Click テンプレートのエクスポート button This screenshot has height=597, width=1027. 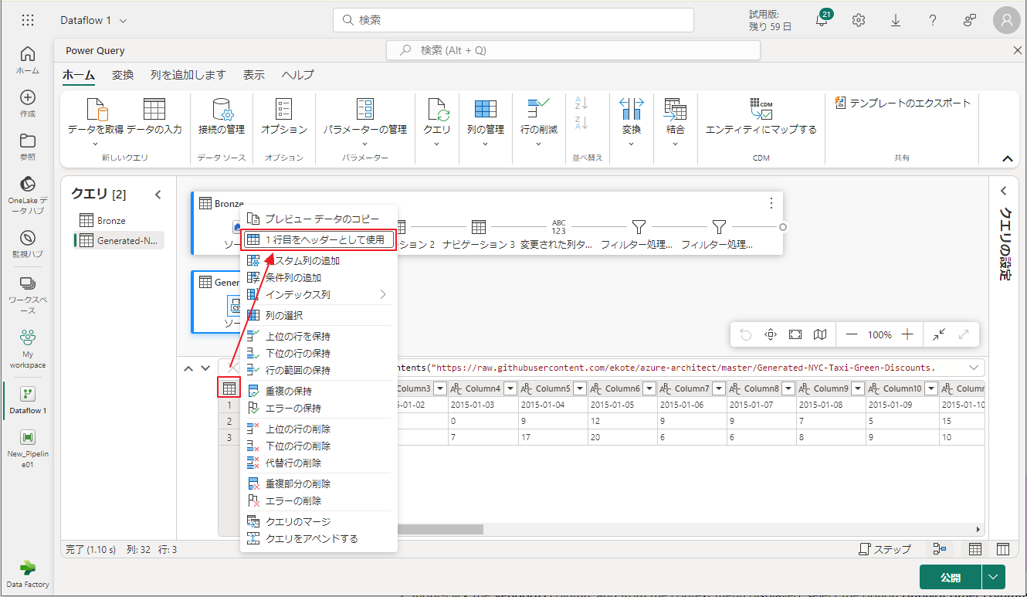(902, 103)
